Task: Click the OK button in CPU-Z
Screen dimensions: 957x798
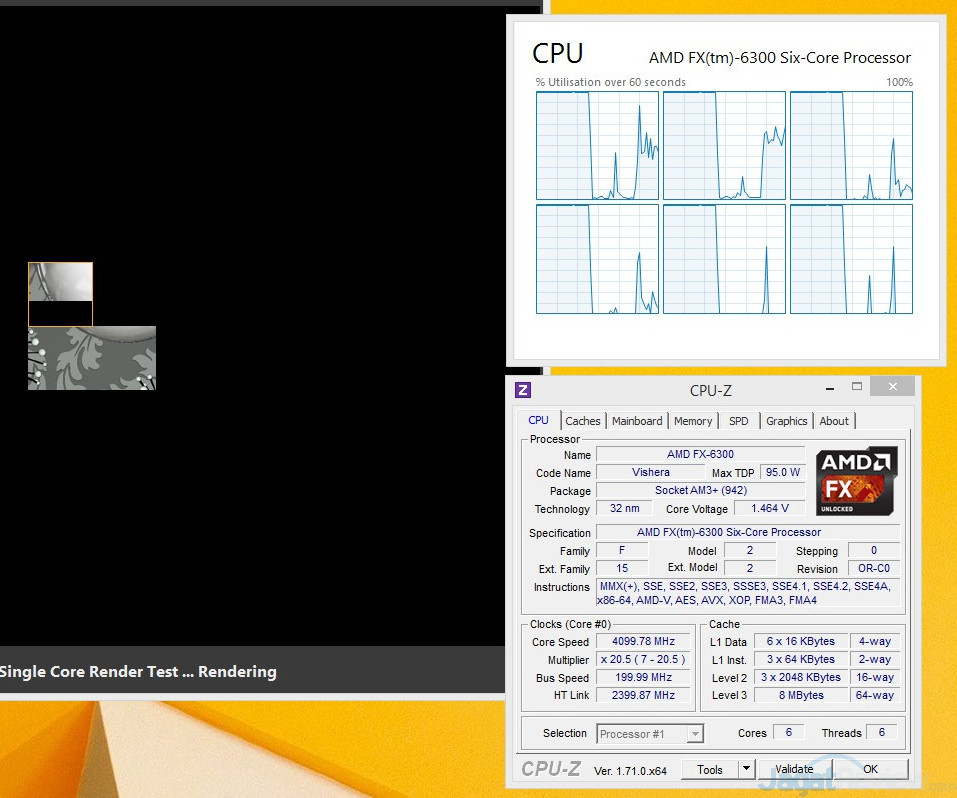Action: click(870, 769)
